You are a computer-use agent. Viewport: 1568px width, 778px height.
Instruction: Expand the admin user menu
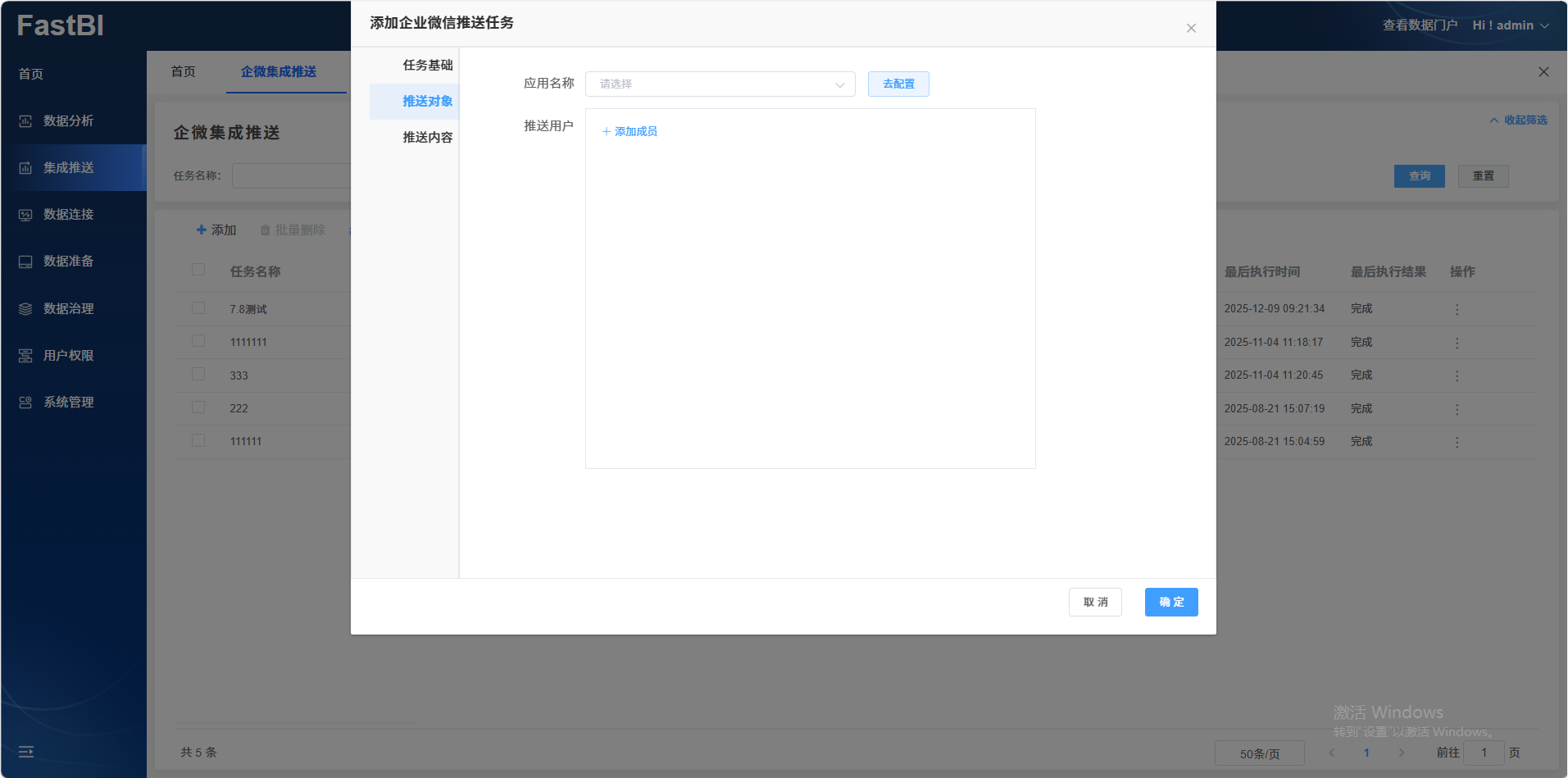click(1510, 25)
